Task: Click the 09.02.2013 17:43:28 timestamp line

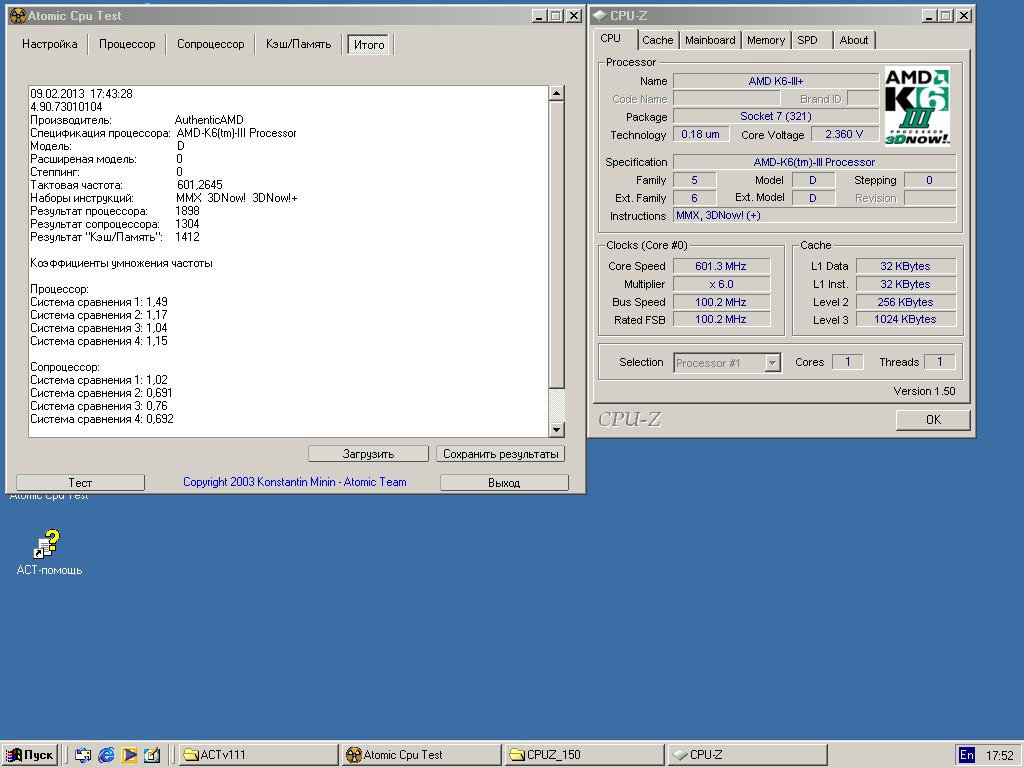Action: pos(81,94)
